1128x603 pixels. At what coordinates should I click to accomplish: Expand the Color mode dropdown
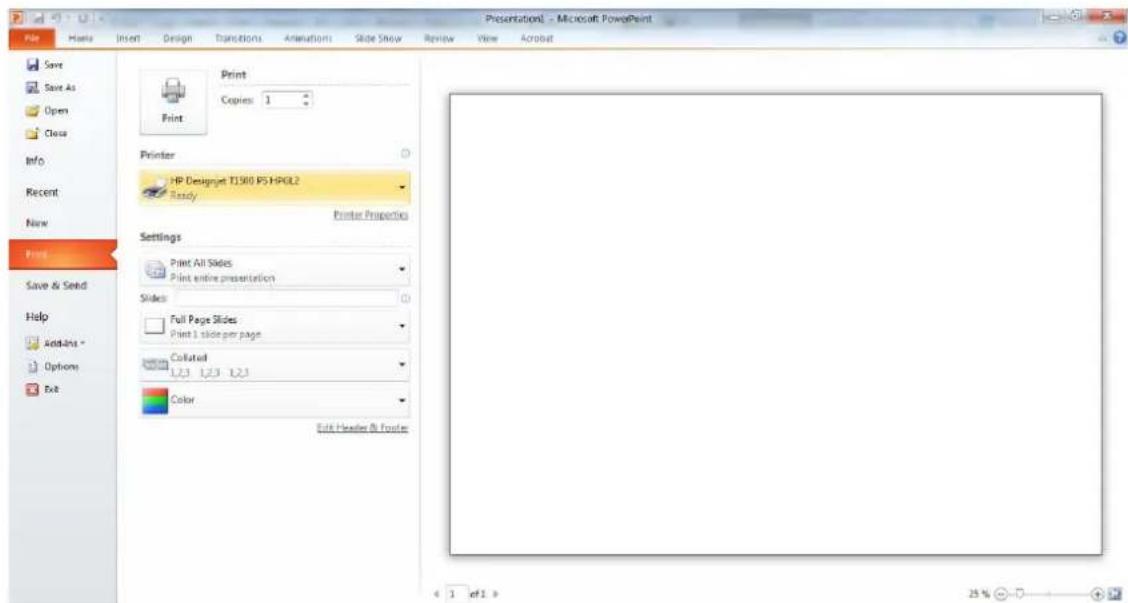pos(402,400)
